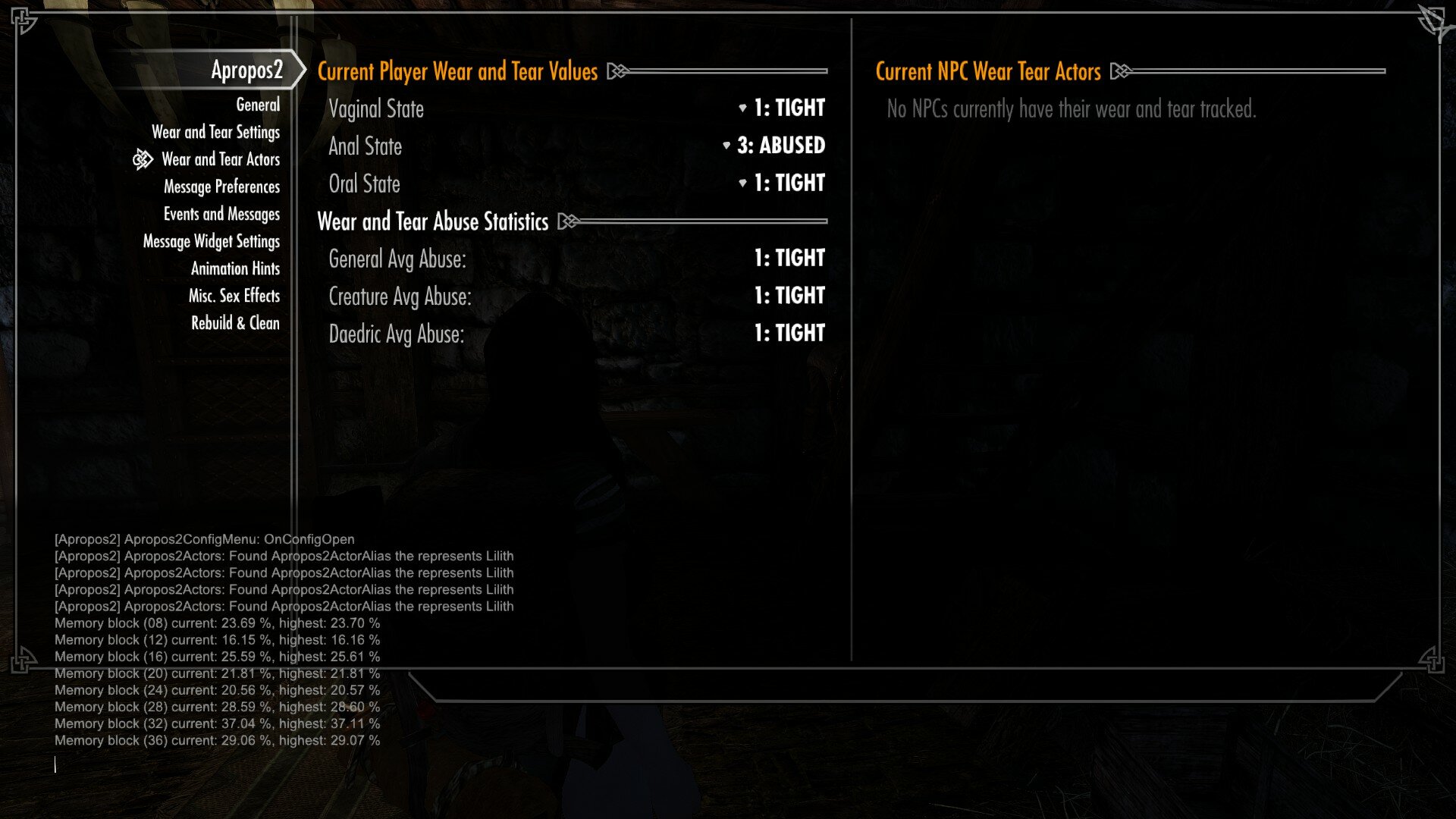Click the Apropos2 config menu icon
The image size is (1456, 819).
pos(141,159)
